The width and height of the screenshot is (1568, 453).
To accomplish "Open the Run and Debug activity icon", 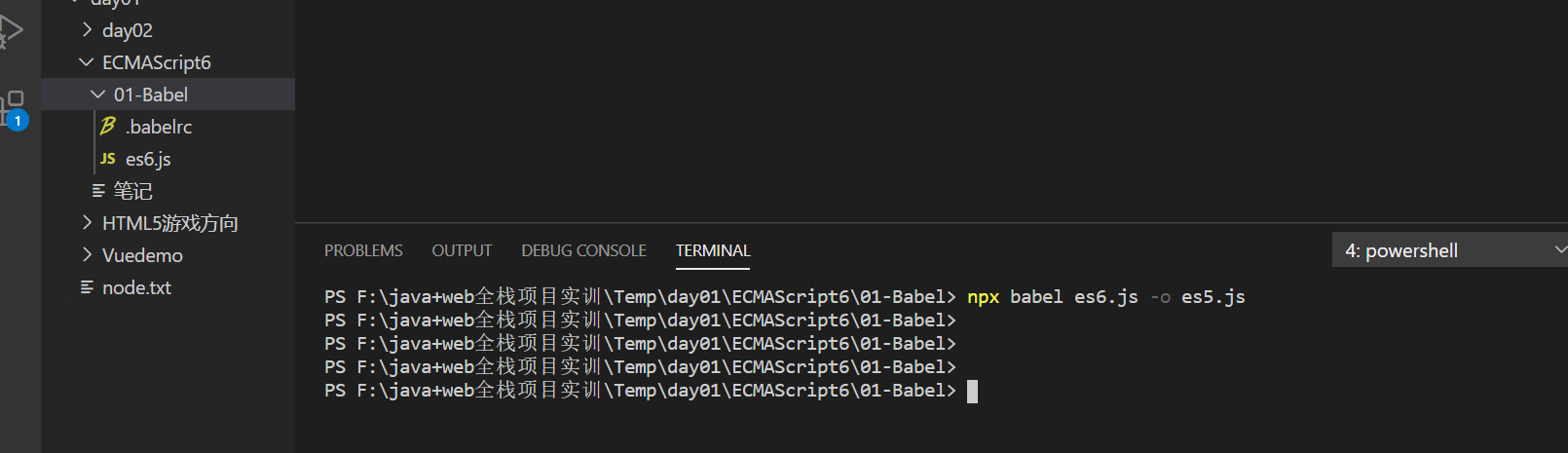I will coord(10,29).
